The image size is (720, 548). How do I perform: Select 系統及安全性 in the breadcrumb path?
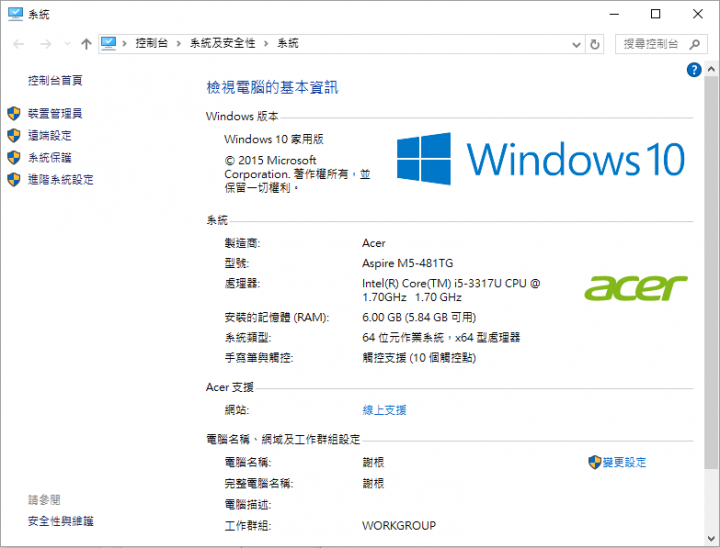pos(223,44)
